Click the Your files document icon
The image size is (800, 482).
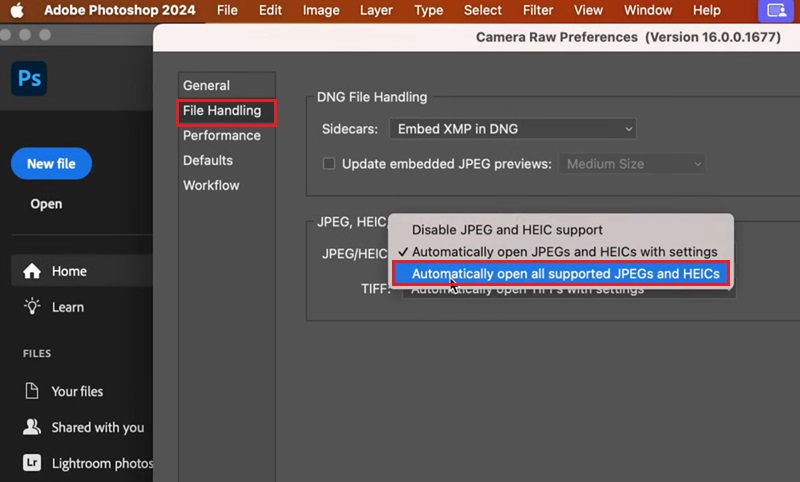[32, 391]
